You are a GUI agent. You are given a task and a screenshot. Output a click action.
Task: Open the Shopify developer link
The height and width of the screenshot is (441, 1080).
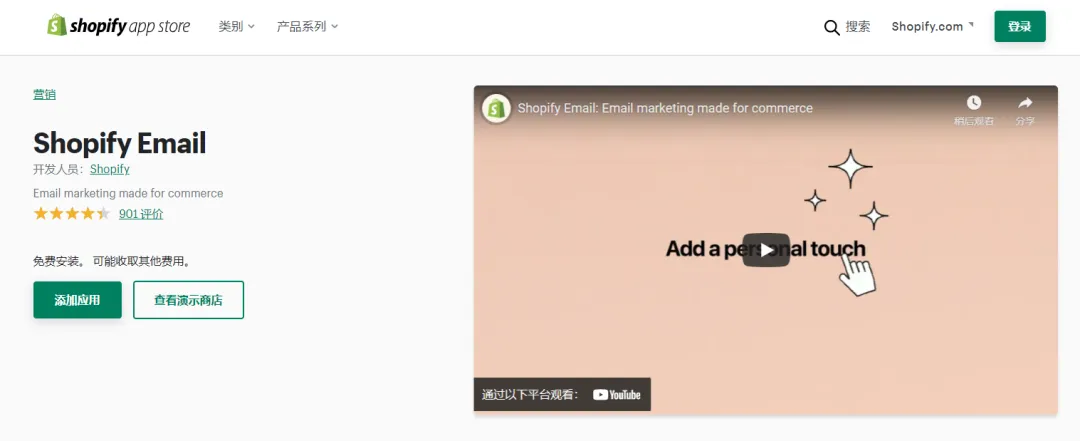110,169
